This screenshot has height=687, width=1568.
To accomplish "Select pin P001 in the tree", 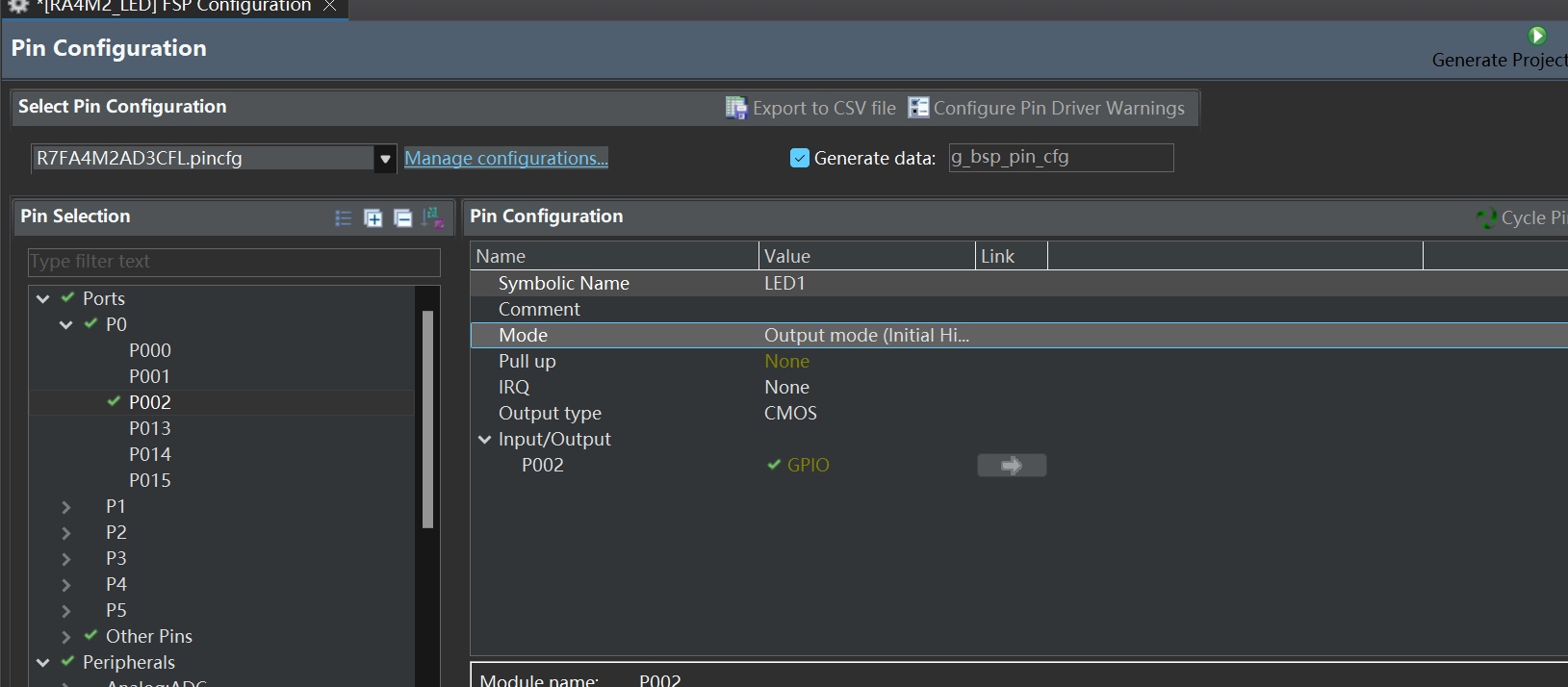I will coord(150,377).
